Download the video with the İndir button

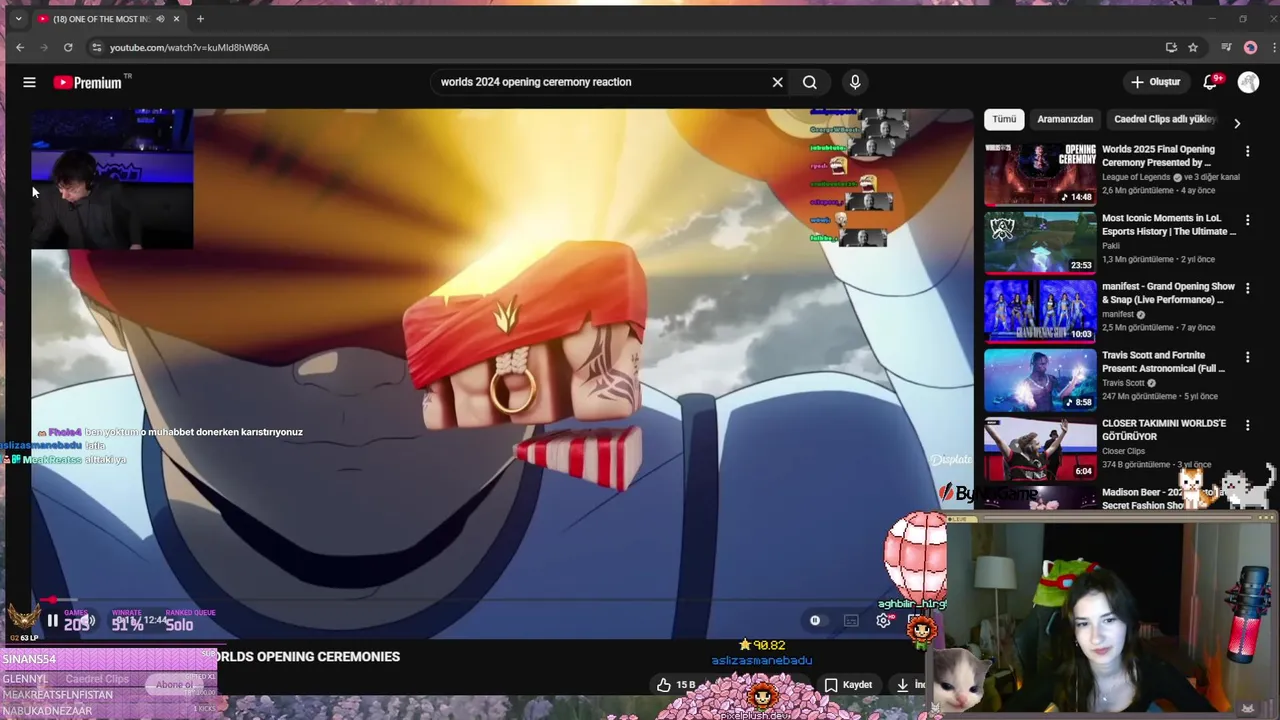(x=911, y=685)
